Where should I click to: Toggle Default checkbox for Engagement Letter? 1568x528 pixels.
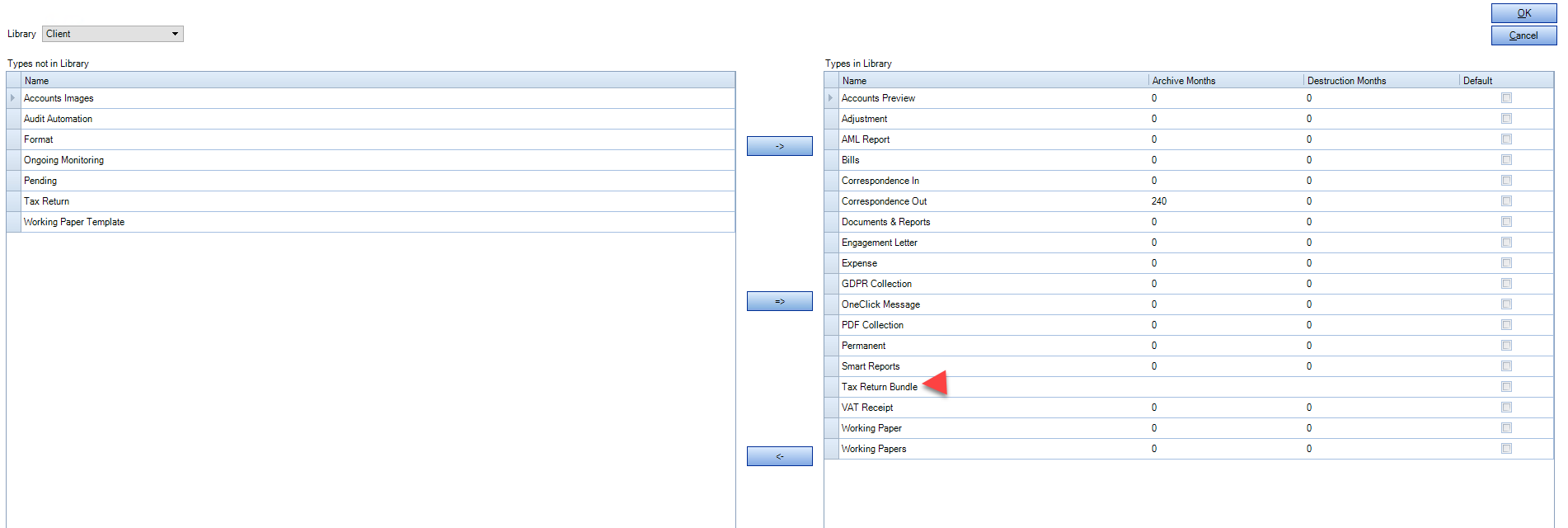click(1506, 243)
